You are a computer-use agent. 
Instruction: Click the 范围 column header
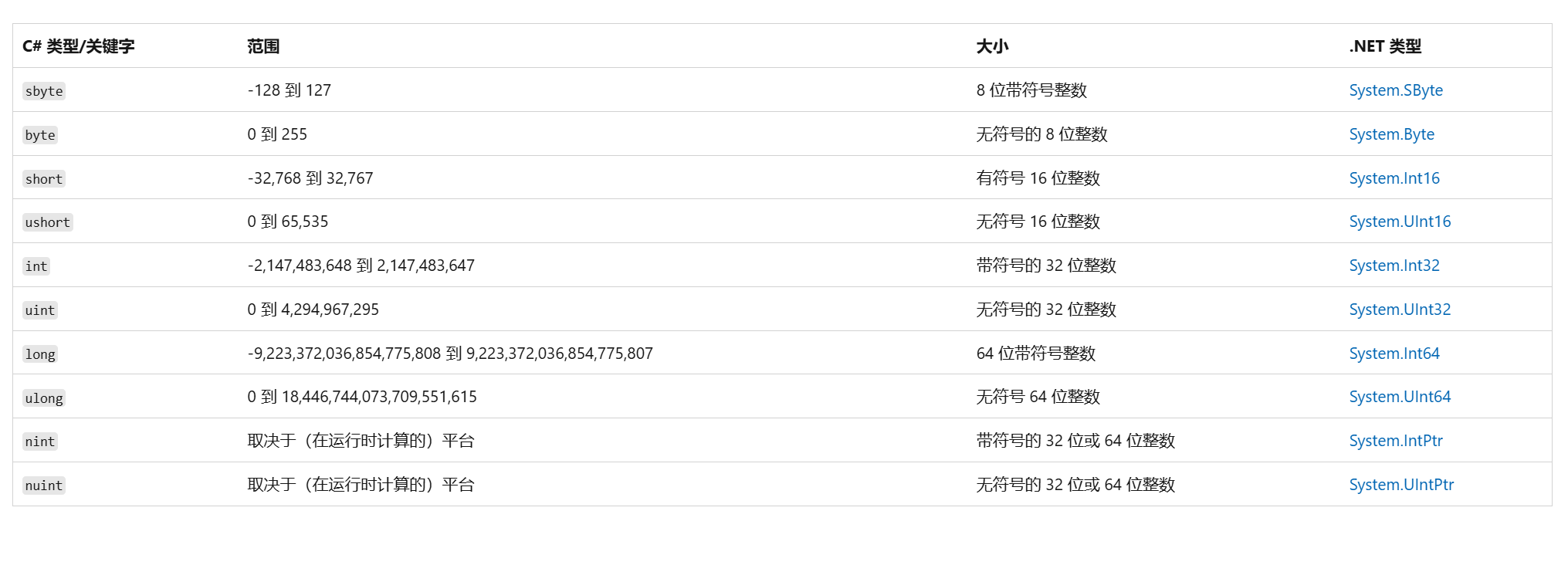(263, 46)
